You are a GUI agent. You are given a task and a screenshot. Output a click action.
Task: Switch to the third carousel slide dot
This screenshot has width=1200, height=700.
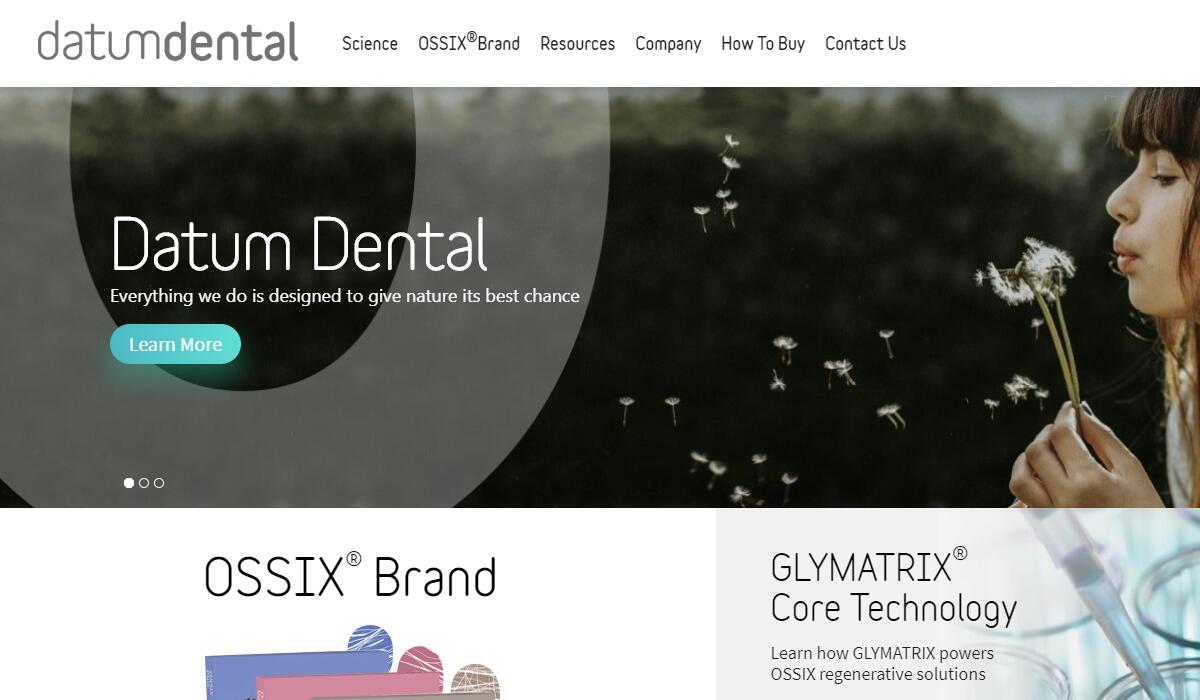point(159,483)
